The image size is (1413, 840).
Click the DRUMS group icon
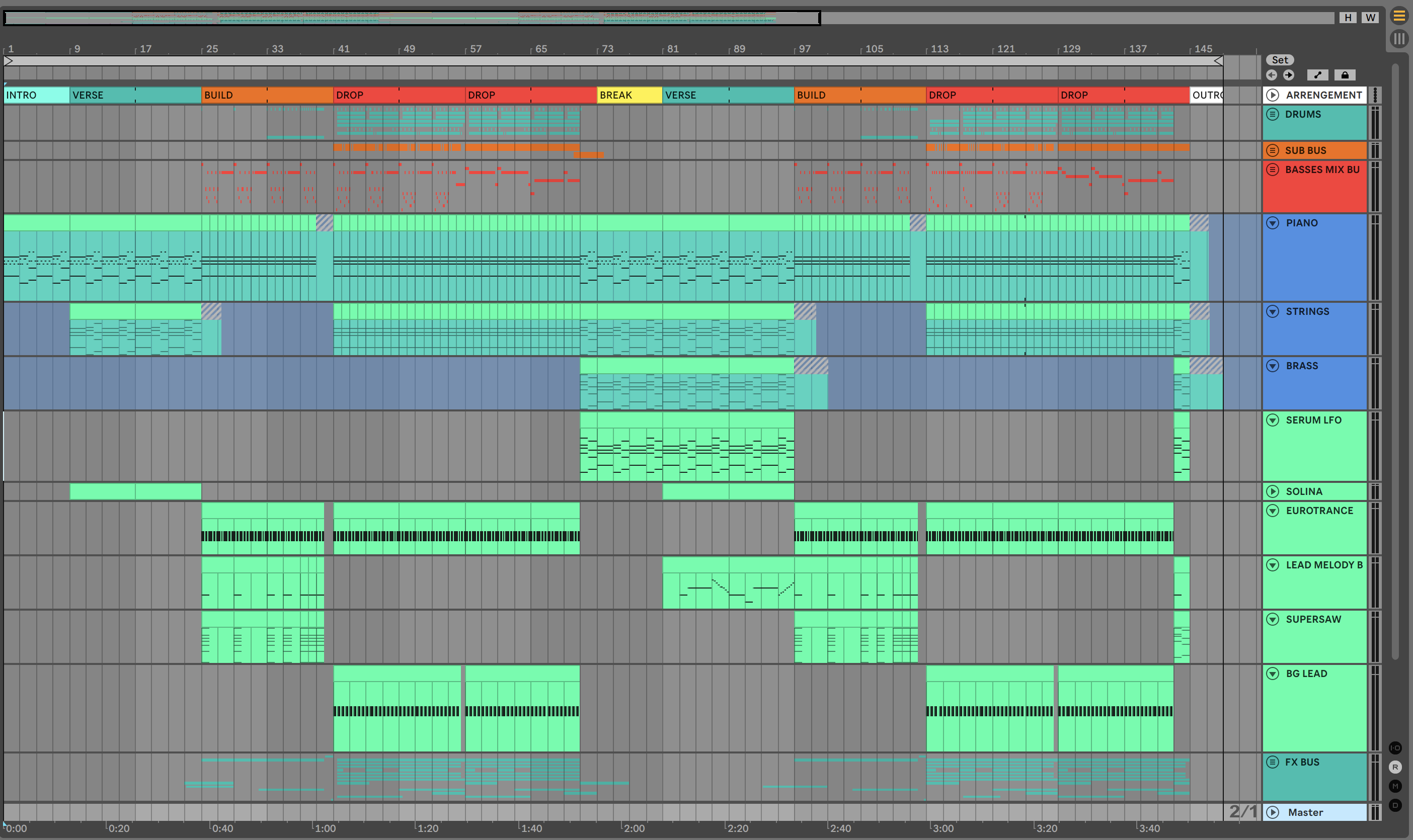(1273, 114)
